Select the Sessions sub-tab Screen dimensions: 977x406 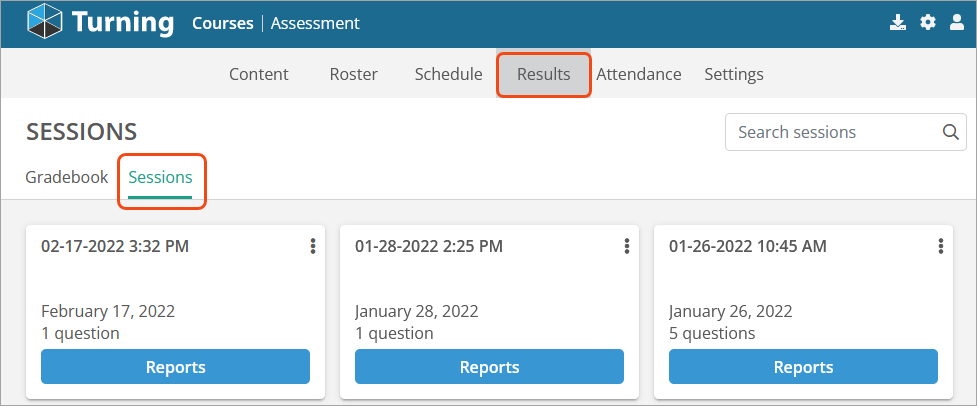[160, 177]
